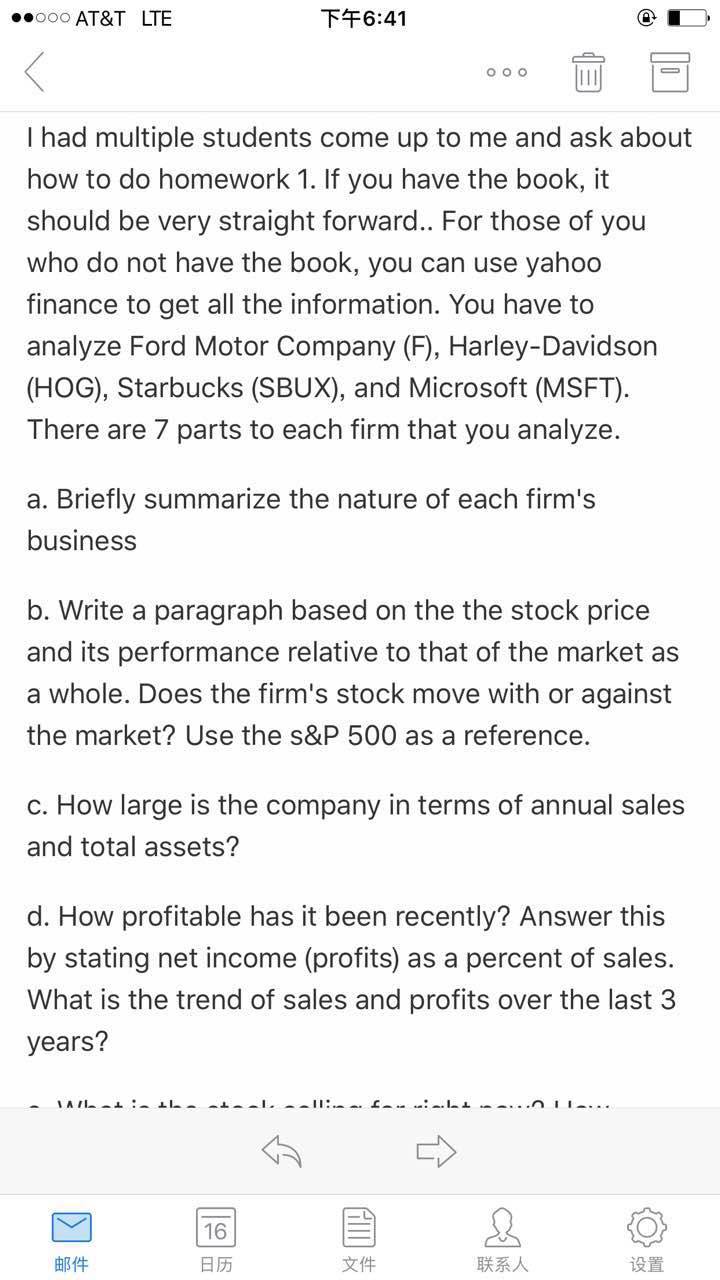
Task: Open the Settings tab (设置)
Action: (646, 1240)
